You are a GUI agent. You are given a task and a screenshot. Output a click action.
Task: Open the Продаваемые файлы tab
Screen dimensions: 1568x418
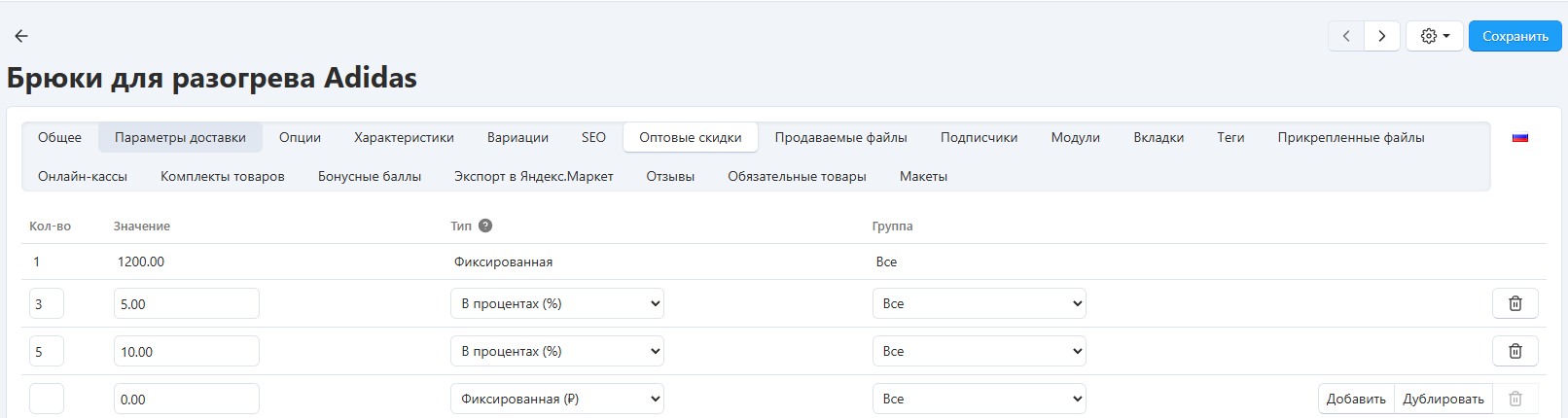841,137
